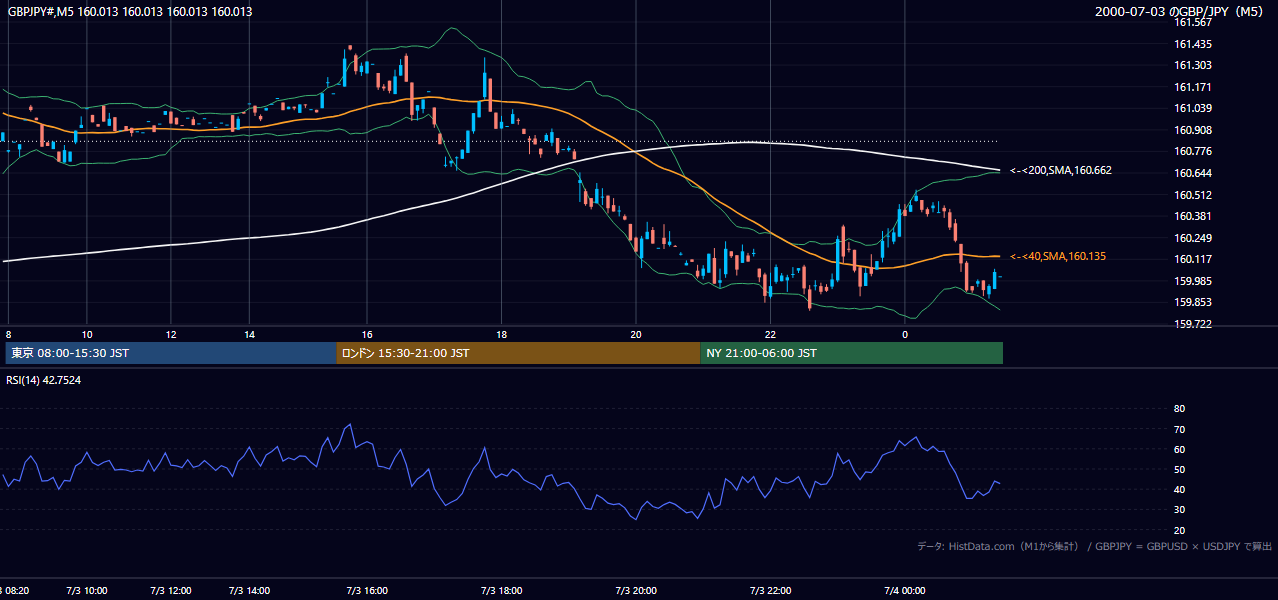This screenshot has width=1278, height=600.
Task: Click the 7/3 12:00 bottom time label
Action: point(170,591)
